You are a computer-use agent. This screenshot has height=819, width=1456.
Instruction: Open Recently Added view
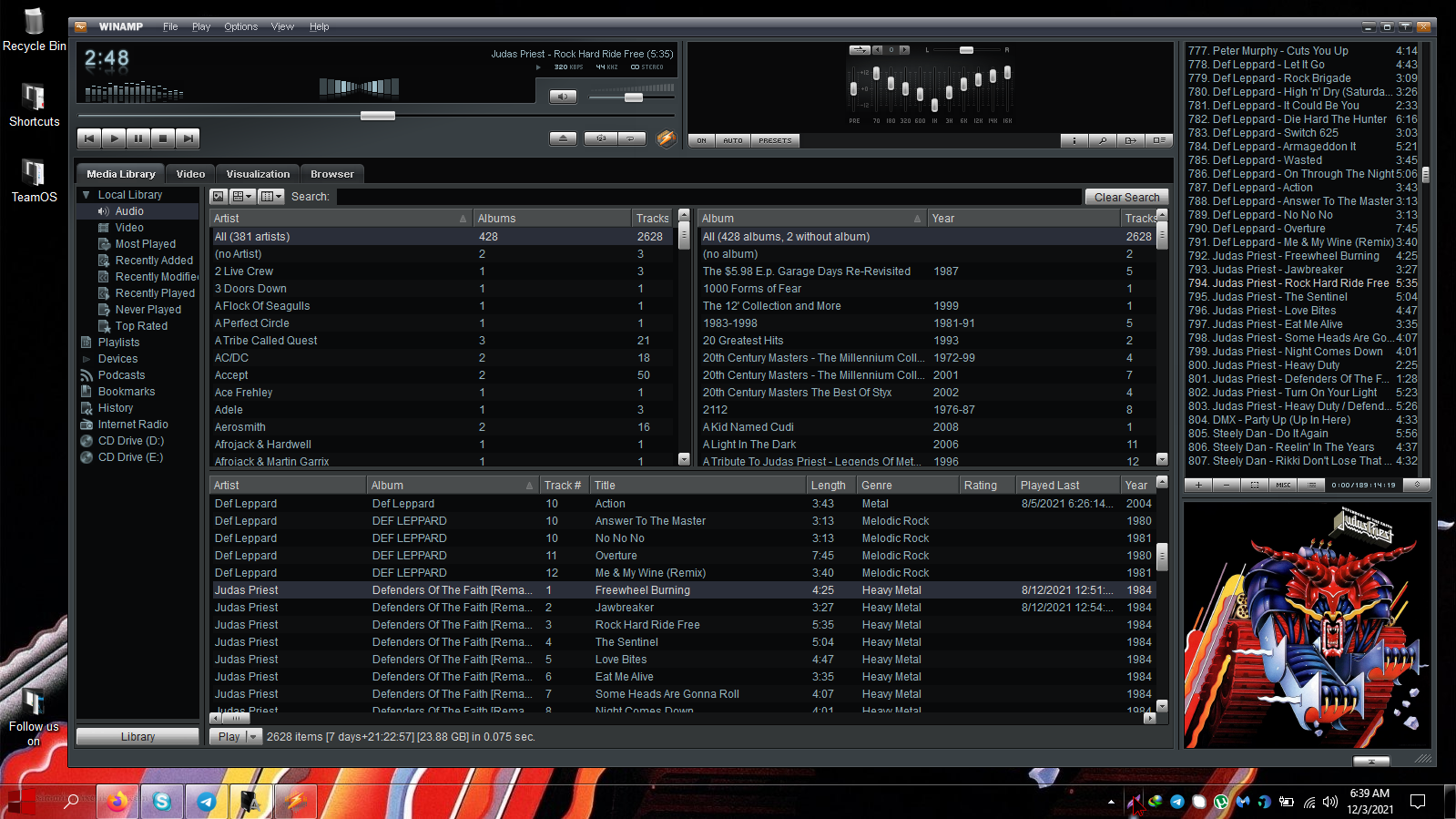click(x=154, y=261)
